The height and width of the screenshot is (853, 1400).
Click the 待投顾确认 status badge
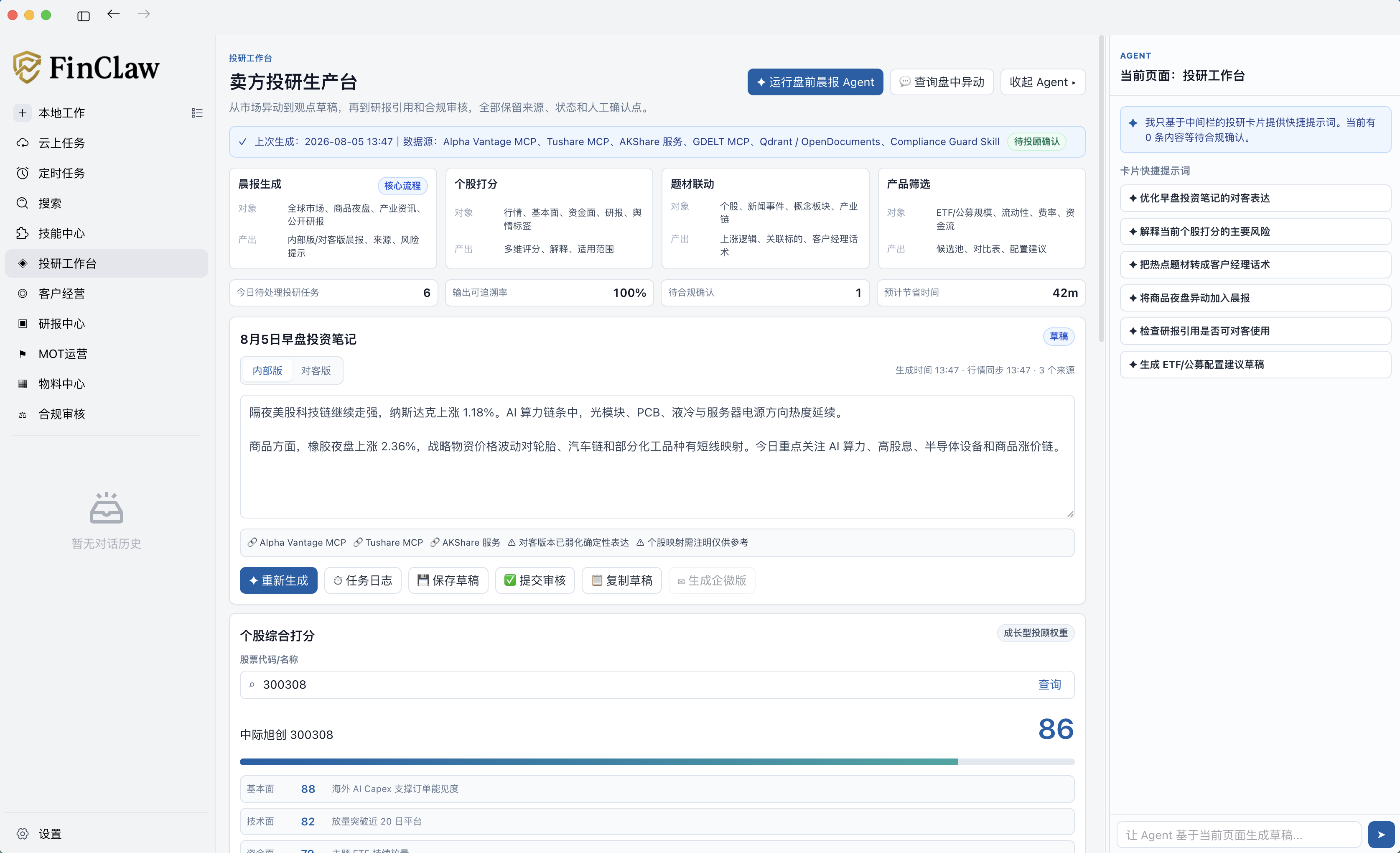pyautogui.click(x=1037, y=142)
